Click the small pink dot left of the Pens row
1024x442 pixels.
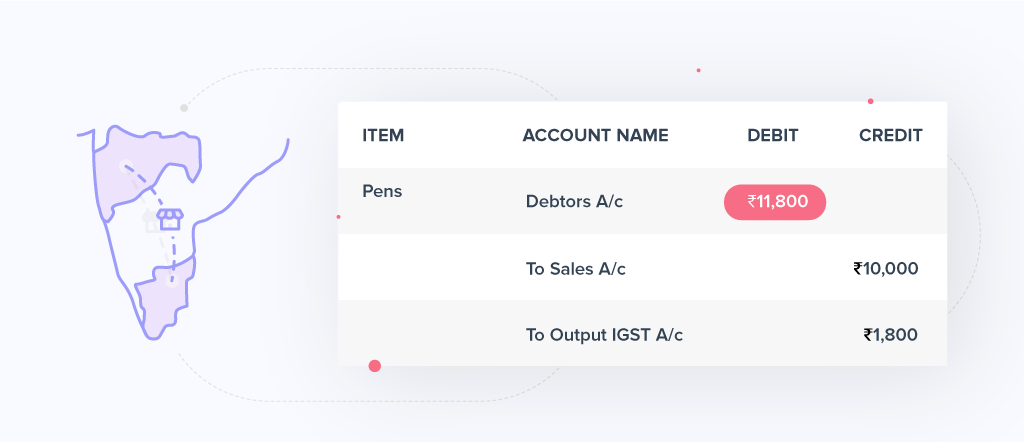[x=338, y=216]
